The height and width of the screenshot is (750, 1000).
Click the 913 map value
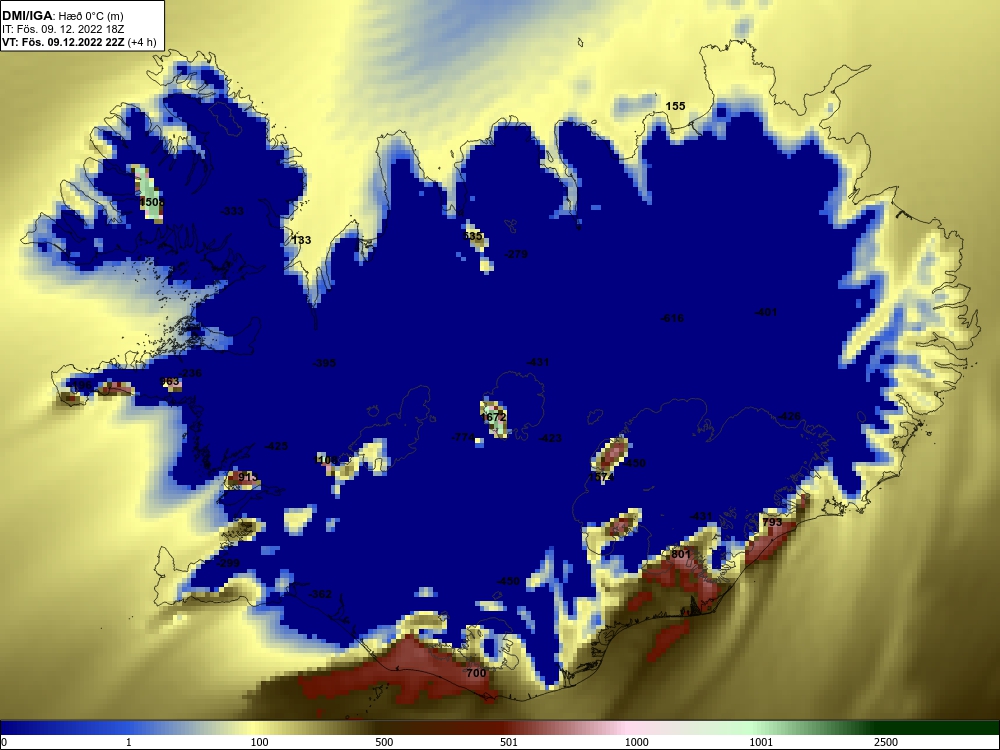(x=248, y=477)
